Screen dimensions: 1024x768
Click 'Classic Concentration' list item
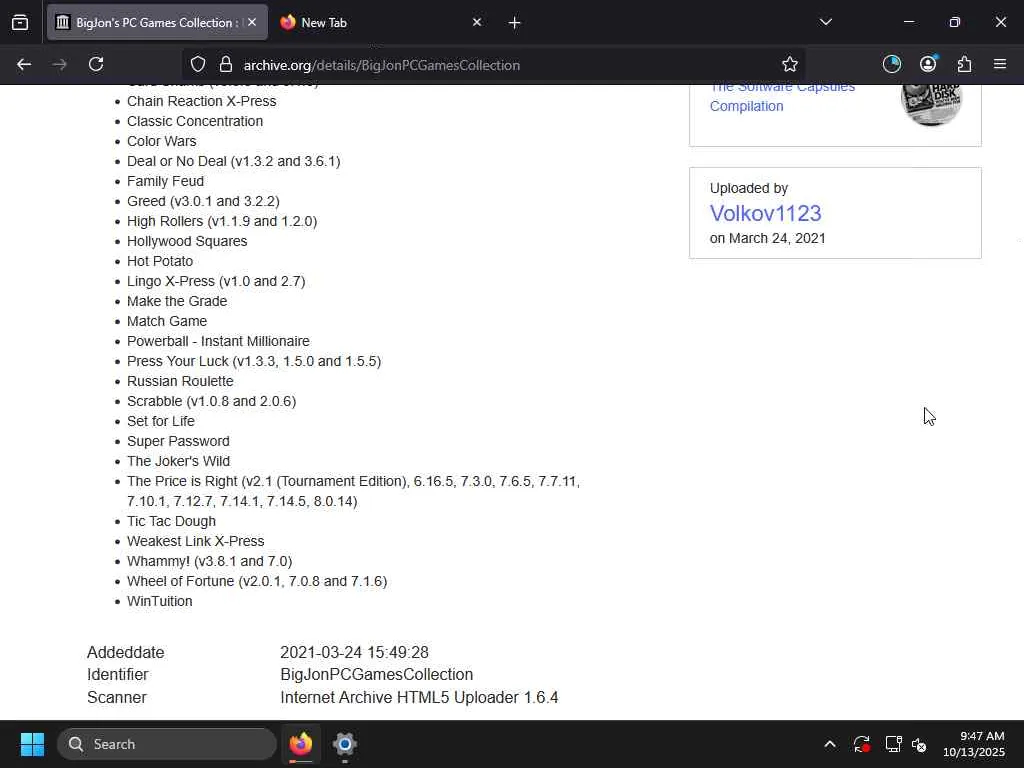195,121
